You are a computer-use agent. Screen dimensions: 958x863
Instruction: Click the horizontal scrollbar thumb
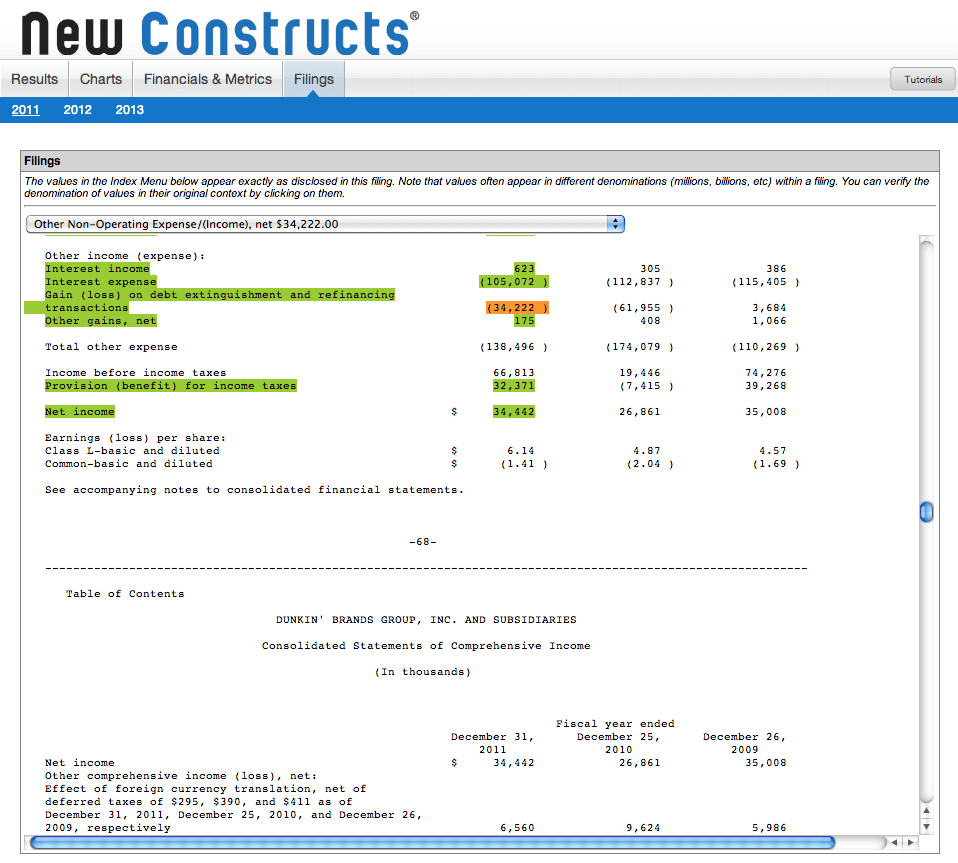pos(433,843)
